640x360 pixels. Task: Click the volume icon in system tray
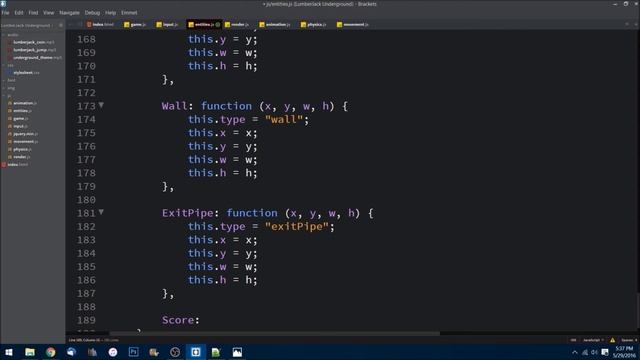tap(594, 352)
